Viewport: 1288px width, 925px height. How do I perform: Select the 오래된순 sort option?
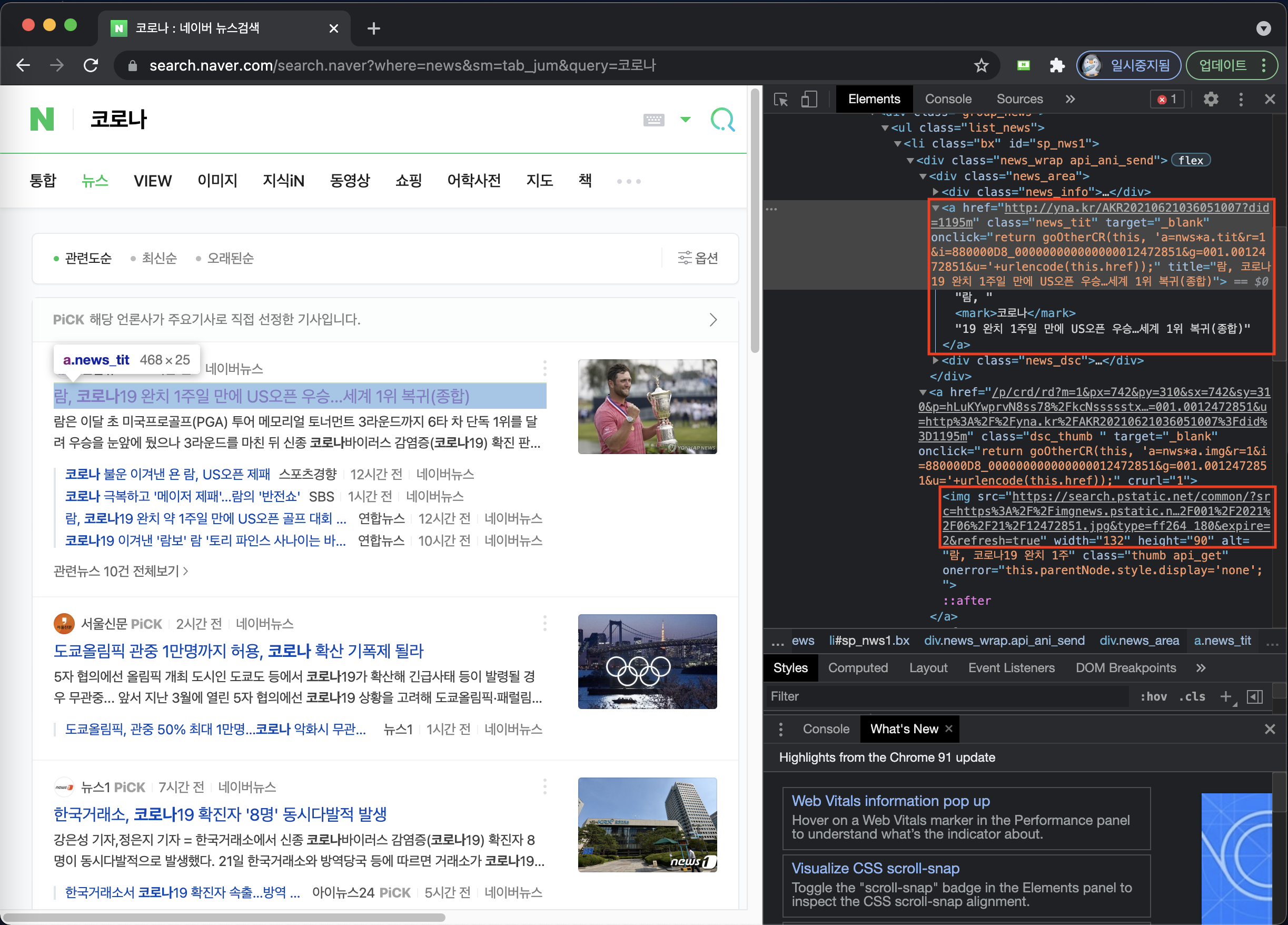pos(230,259)
